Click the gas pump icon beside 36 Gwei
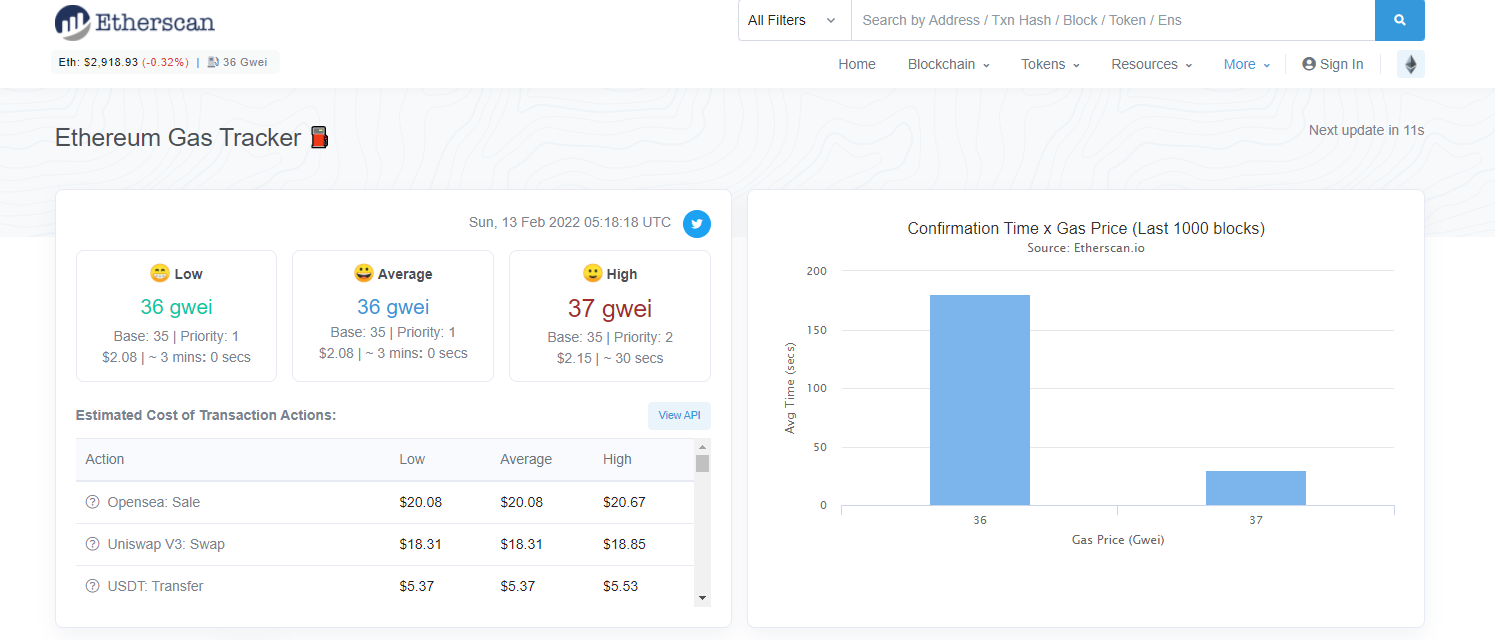The image size is (1495, 640). pos(213,62)
